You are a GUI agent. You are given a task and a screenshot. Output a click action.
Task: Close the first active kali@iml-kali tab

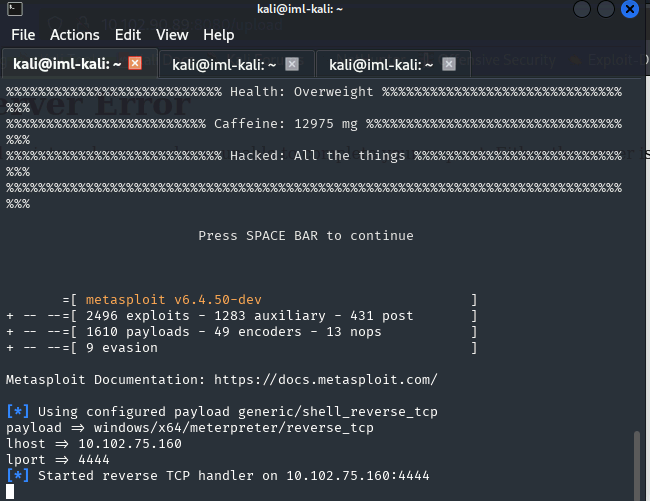[135, 63]
